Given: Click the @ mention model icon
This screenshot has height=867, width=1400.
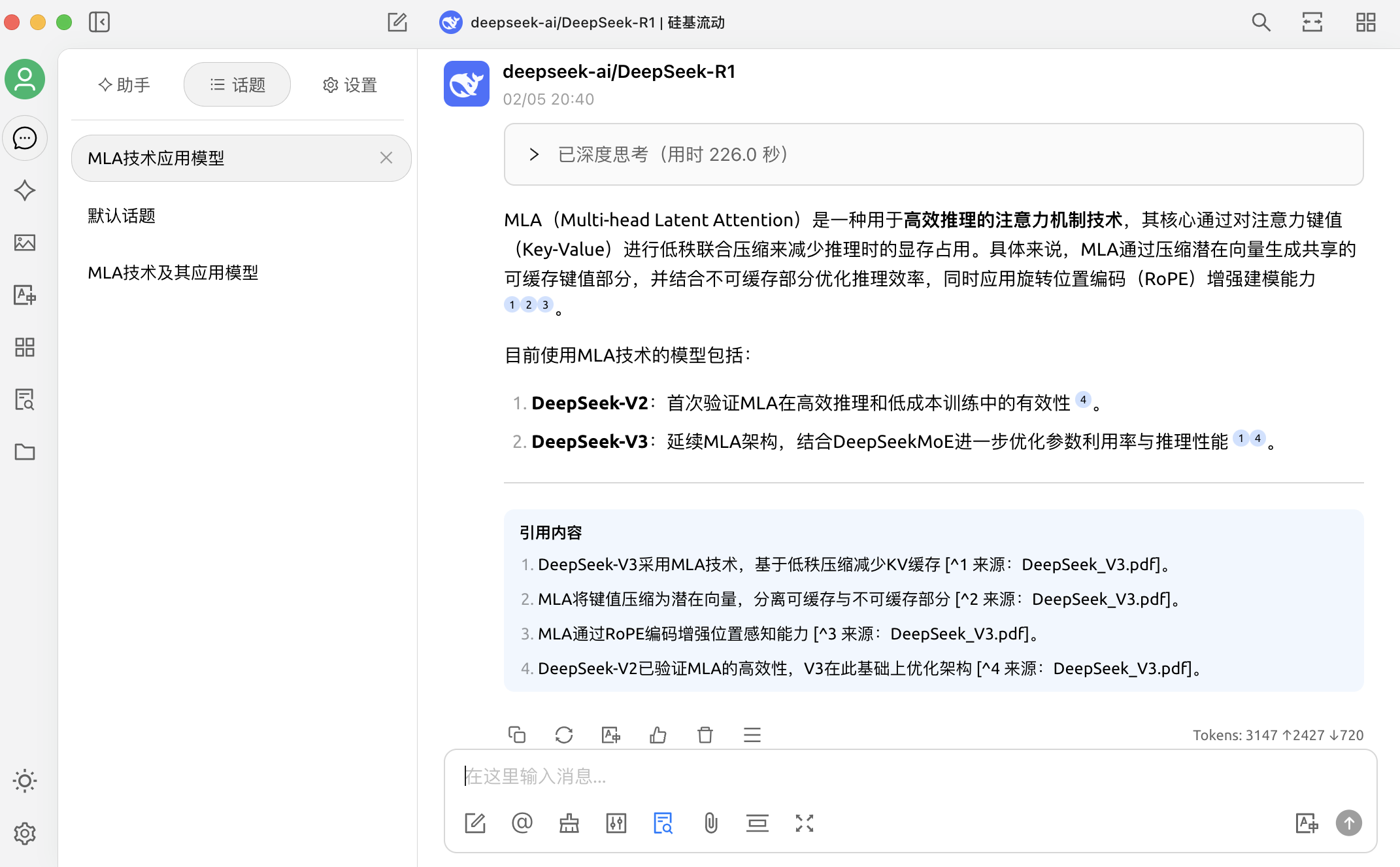Looking at the screenshot, I should (x=522, y=823).
